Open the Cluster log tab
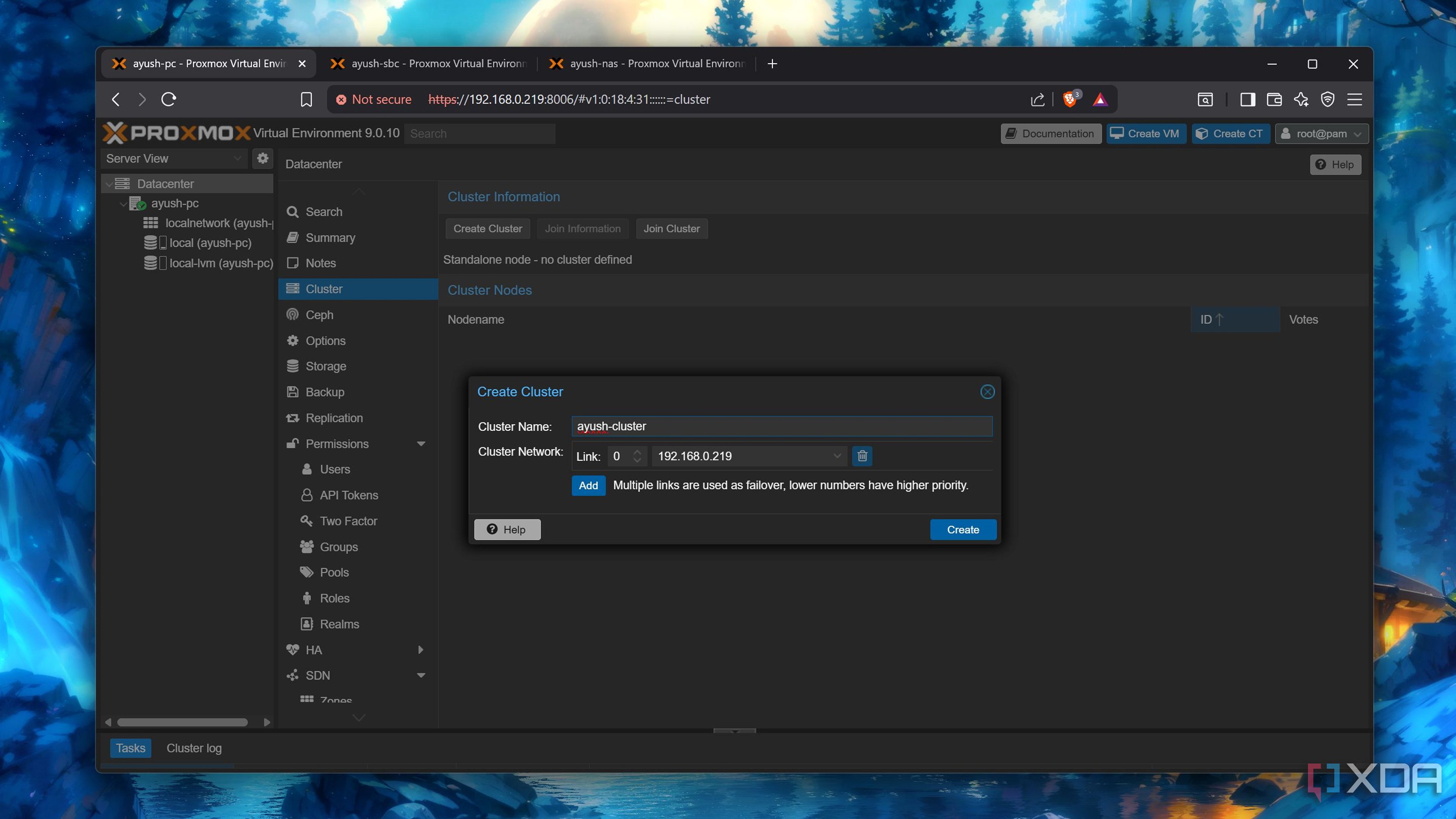The width and height of the screenshot is (1456, 819). 194,748
